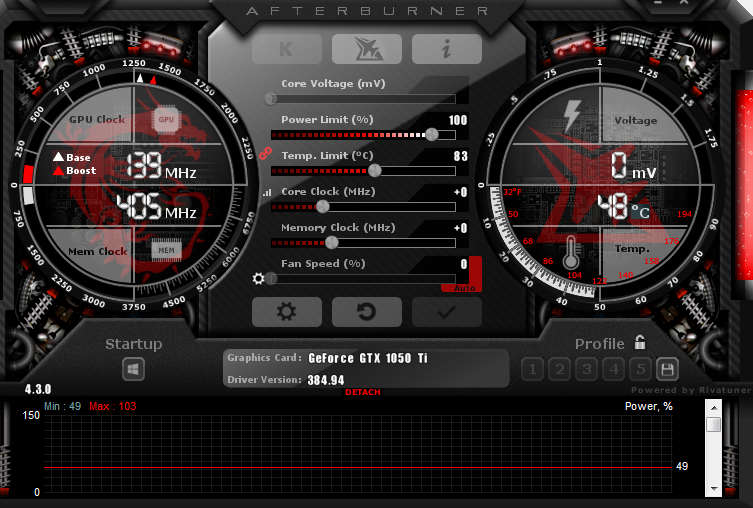This screenshot has width=753, height=508.
Task: Open the information i button
Action: pyautogui.click(x=447, y=48)
